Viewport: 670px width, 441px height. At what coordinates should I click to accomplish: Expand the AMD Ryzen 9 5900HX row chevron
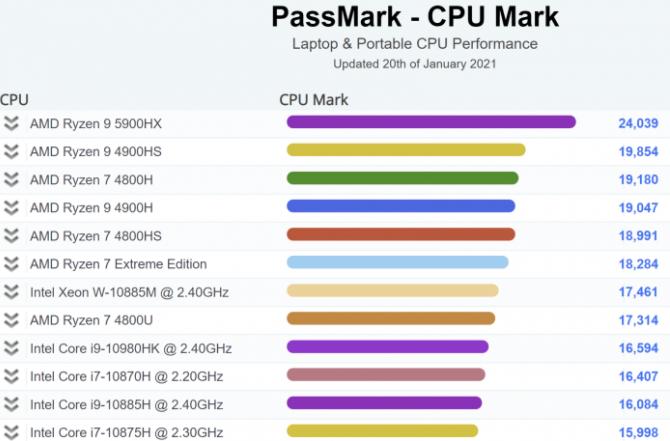[12, 123]
